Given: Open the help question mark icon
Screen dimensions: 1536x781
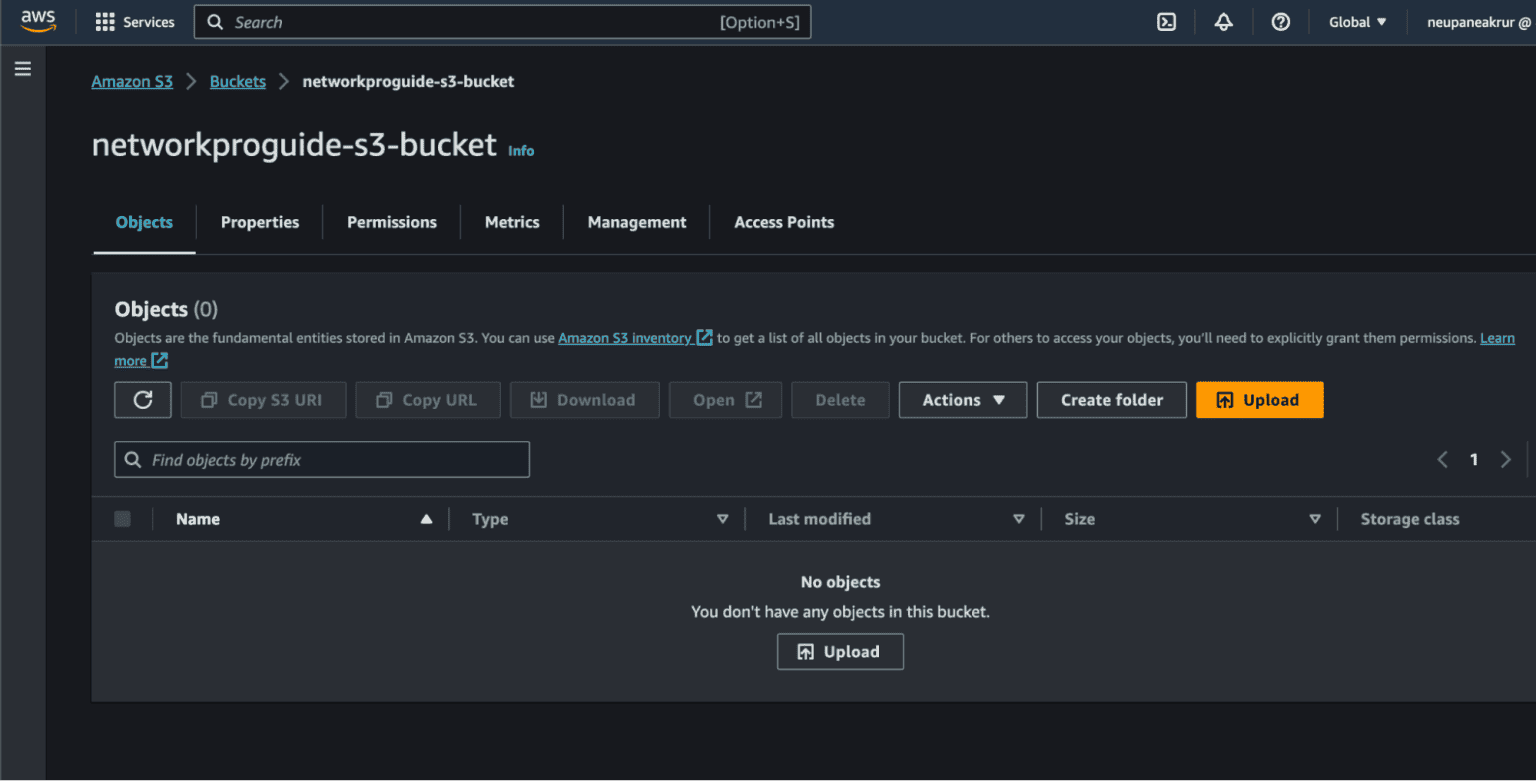Looking at the screenshot, I should point(1280,22).
